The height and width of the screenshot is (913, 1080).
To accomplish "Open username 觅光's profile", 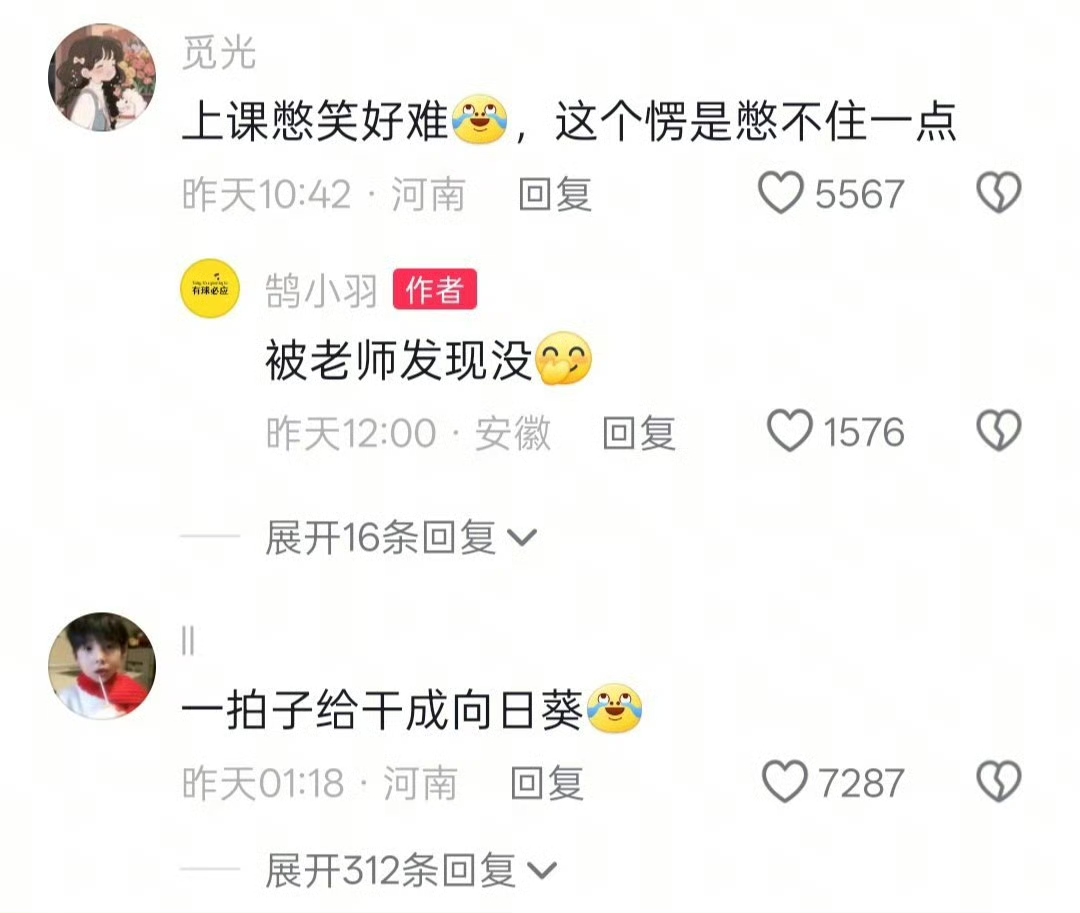I will [219, 53].
